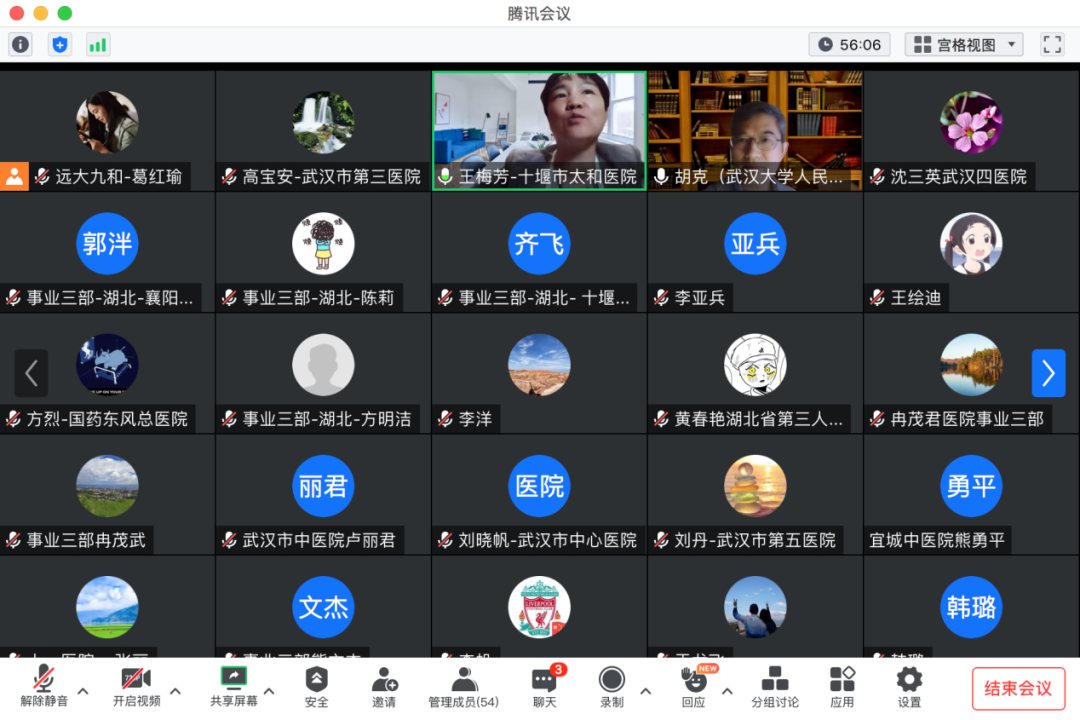Screen dimensions: 1080x720
Task: Unmute the microphone (解除静音)
Action: [44, 686]
